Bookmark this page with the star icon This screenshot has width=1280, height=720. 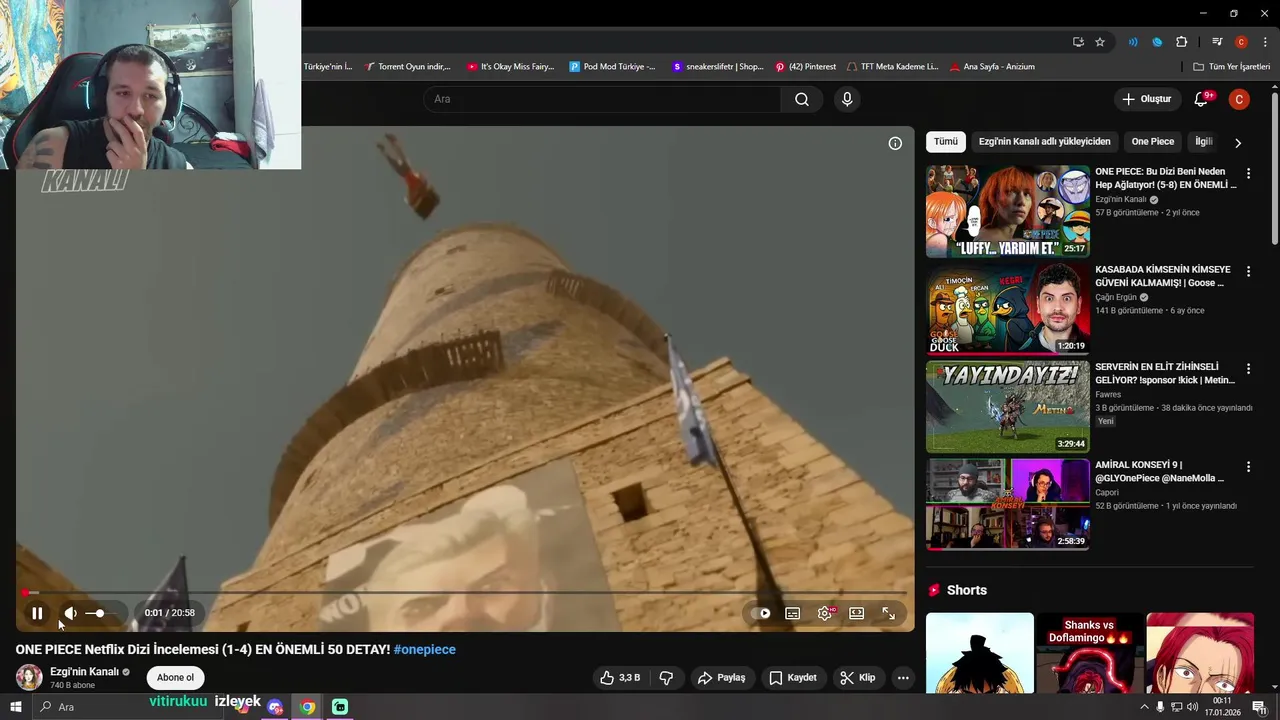tap(1100, 42)
